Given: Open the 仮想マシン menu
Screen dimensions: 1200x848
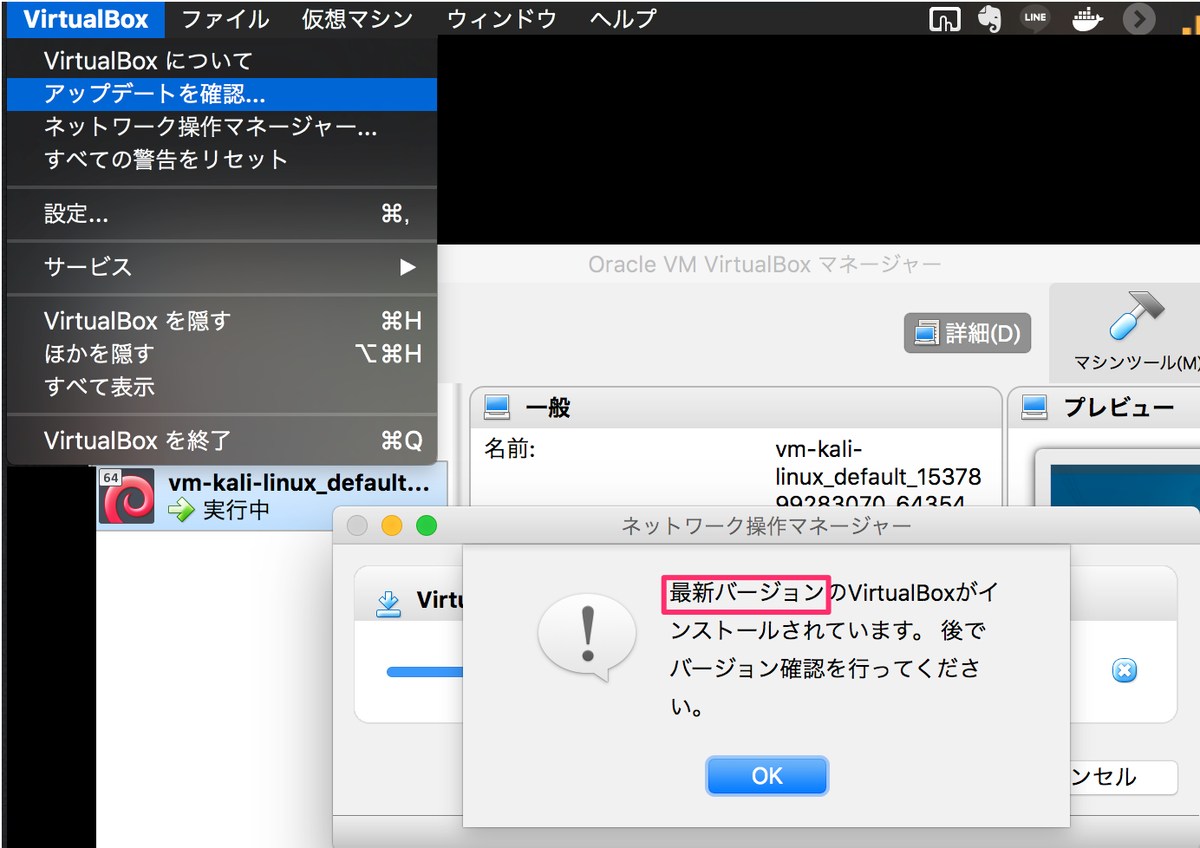Looking at the screenshot, I should click(x=357, y=18).
